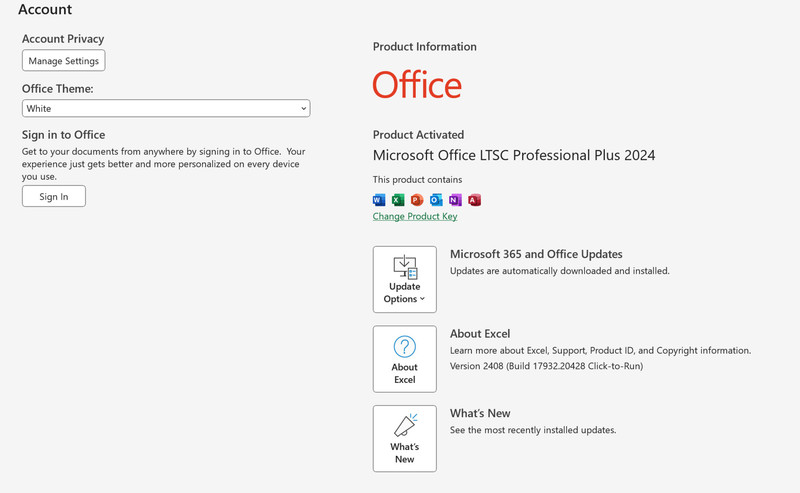
Task: Follow the Change Product Key link
Action: [x=415, y=216]
